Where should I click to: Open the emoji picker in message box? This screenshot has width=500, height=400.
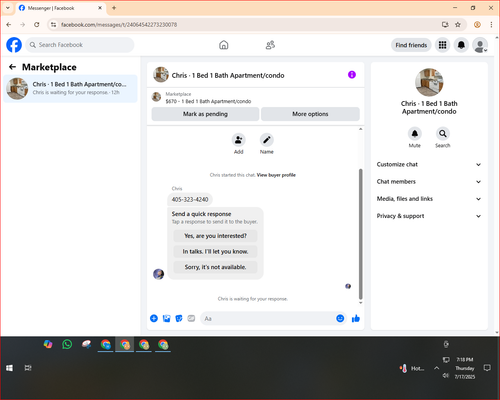340,318
